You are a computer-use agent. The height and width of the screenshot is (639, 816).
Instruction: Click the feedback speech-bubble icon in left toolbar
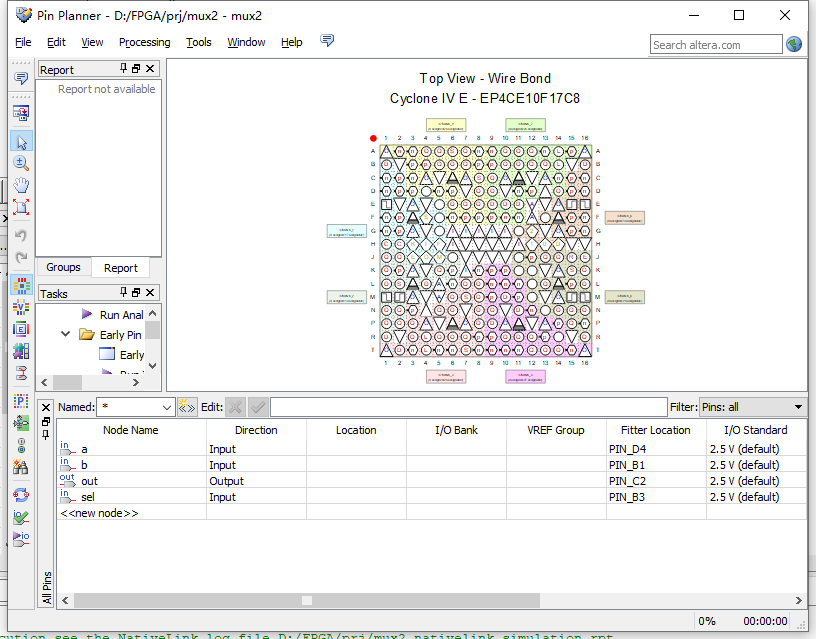[x=21, y=79]
